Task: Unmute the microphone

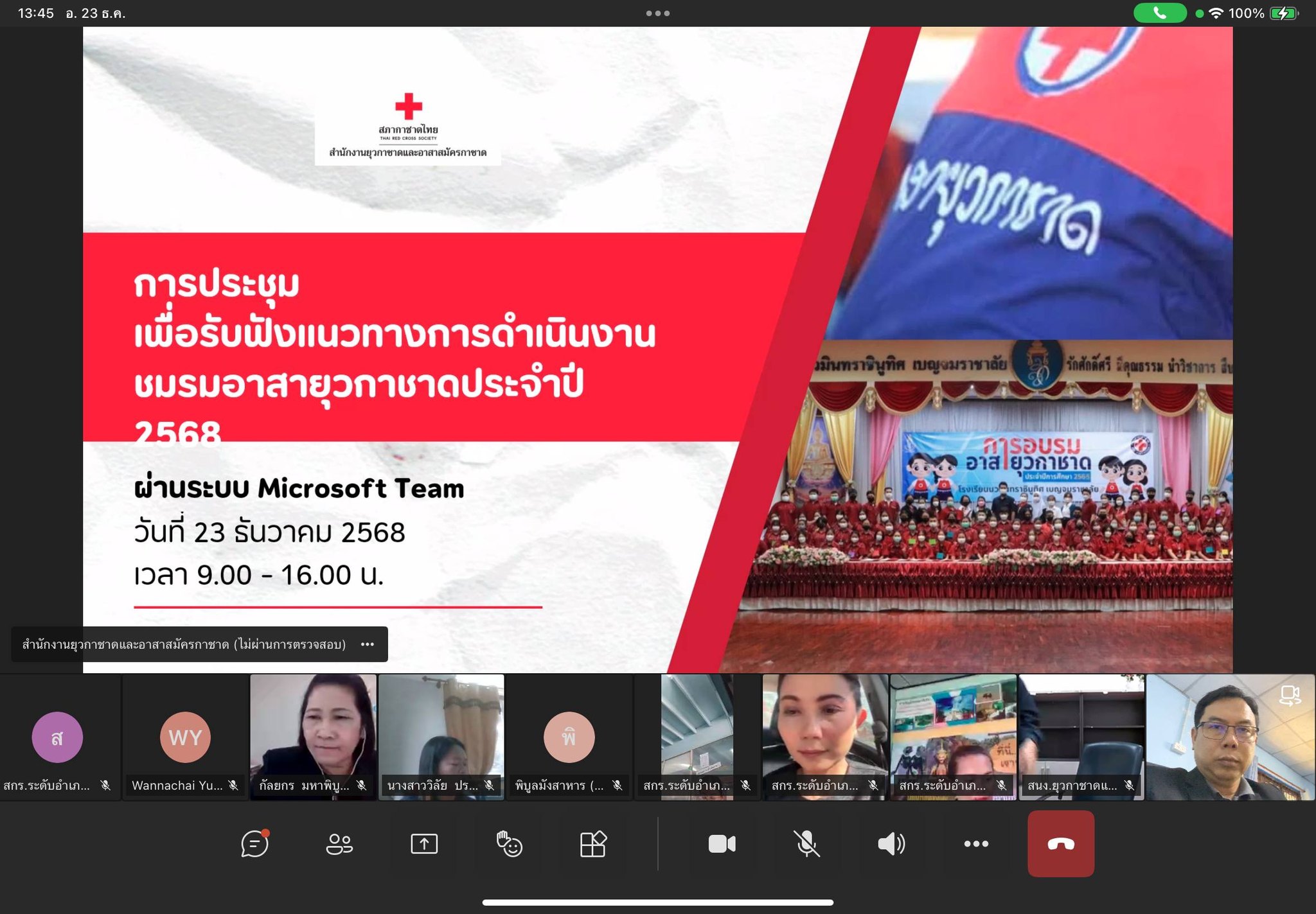Action: click(x=806, y=843)
